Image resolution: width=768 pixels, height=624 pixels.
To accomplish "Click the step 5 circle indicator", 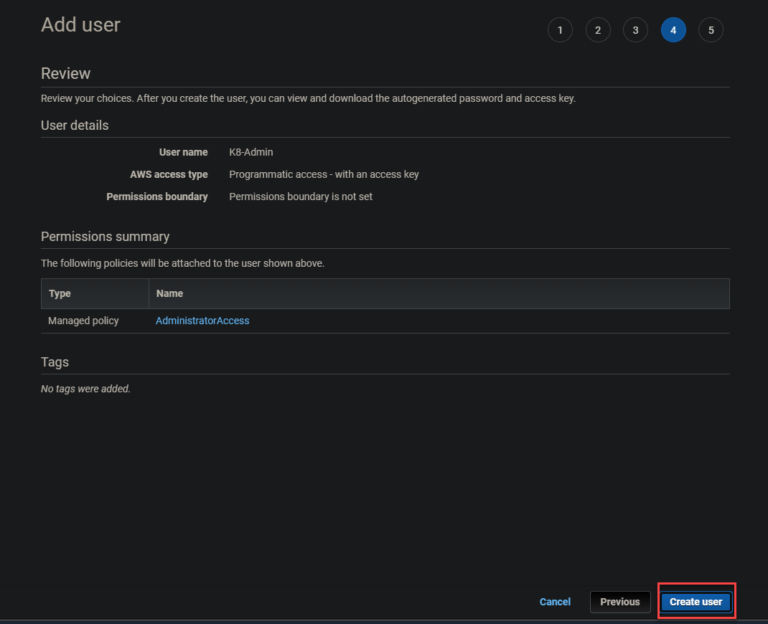I will (x=711, y=30).
